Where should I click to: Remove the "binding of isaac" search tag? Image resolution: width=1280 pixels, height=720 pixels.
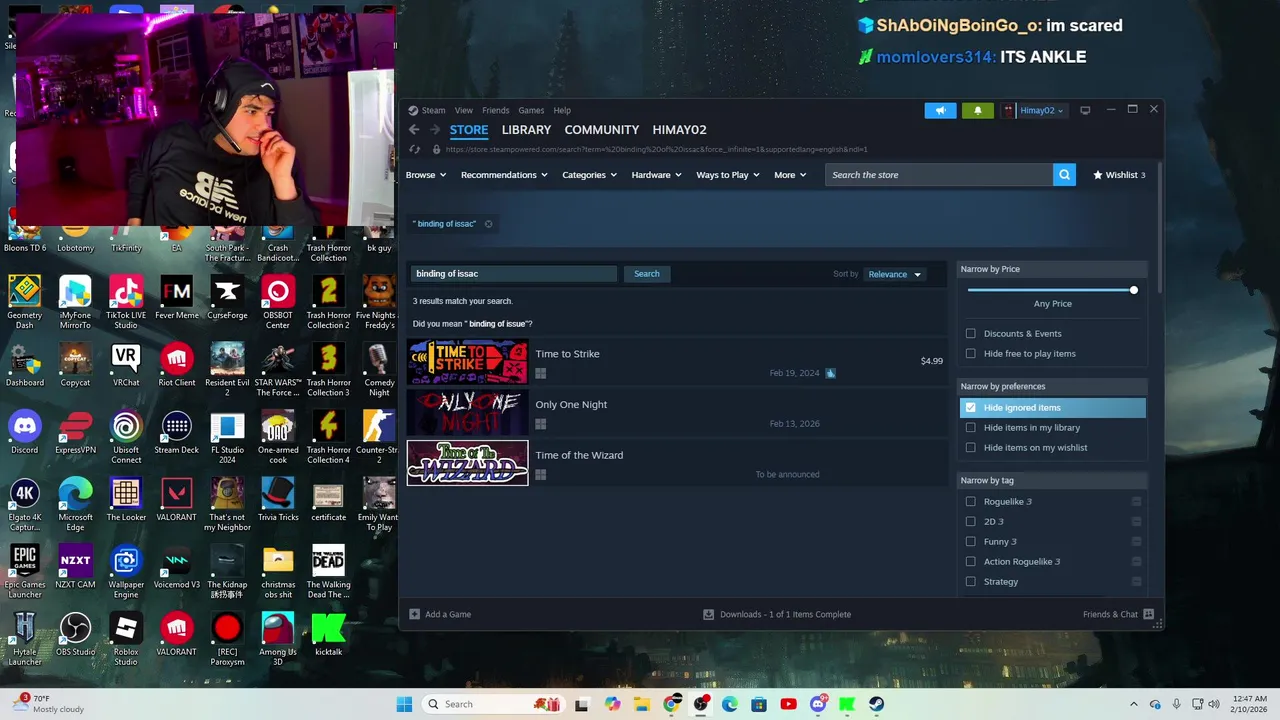point(488,224)
